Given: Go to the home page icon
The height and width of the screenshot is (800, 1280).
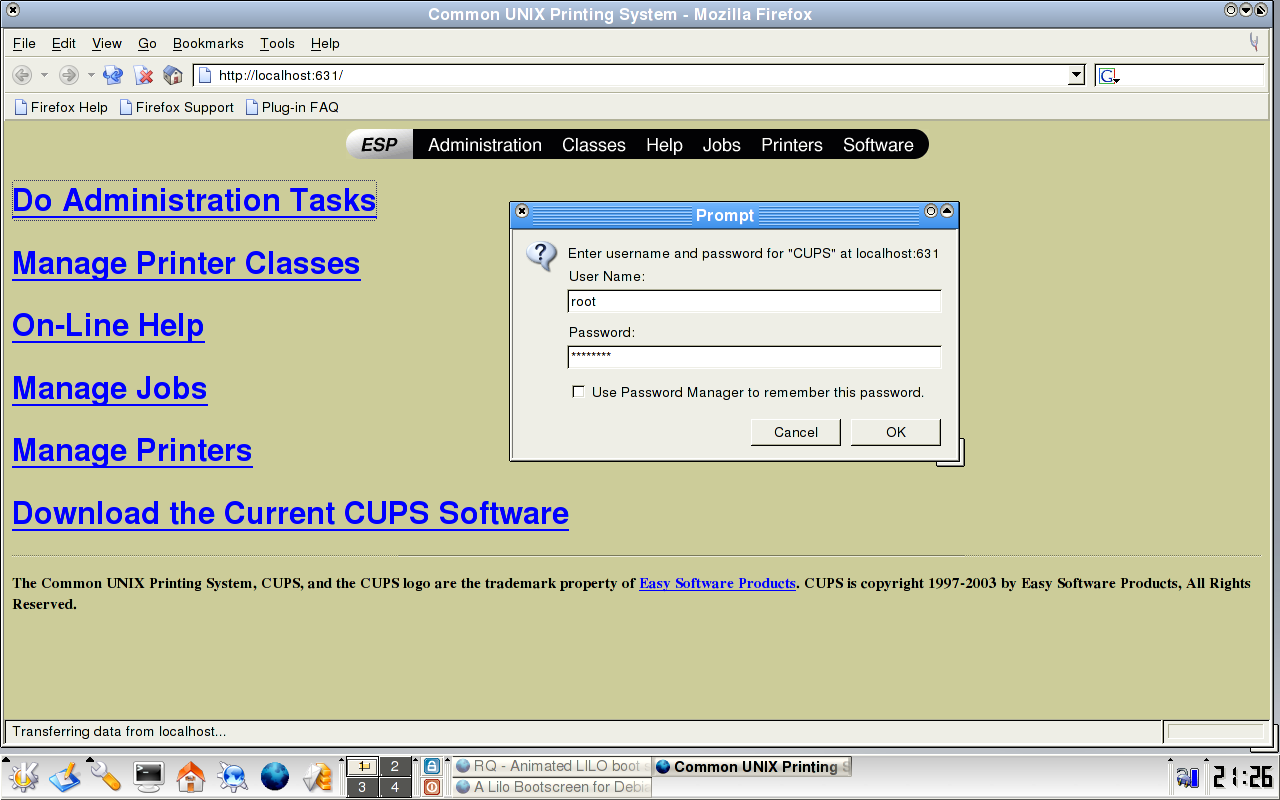Looking at the screenshot, I should click(x=173, y=75).
